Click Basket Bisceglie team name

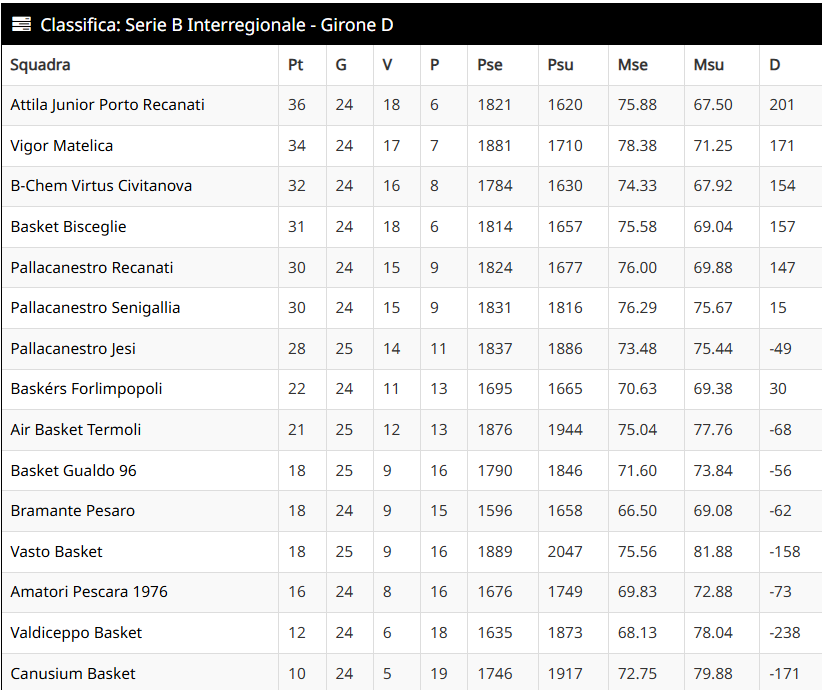pos(68,227)
